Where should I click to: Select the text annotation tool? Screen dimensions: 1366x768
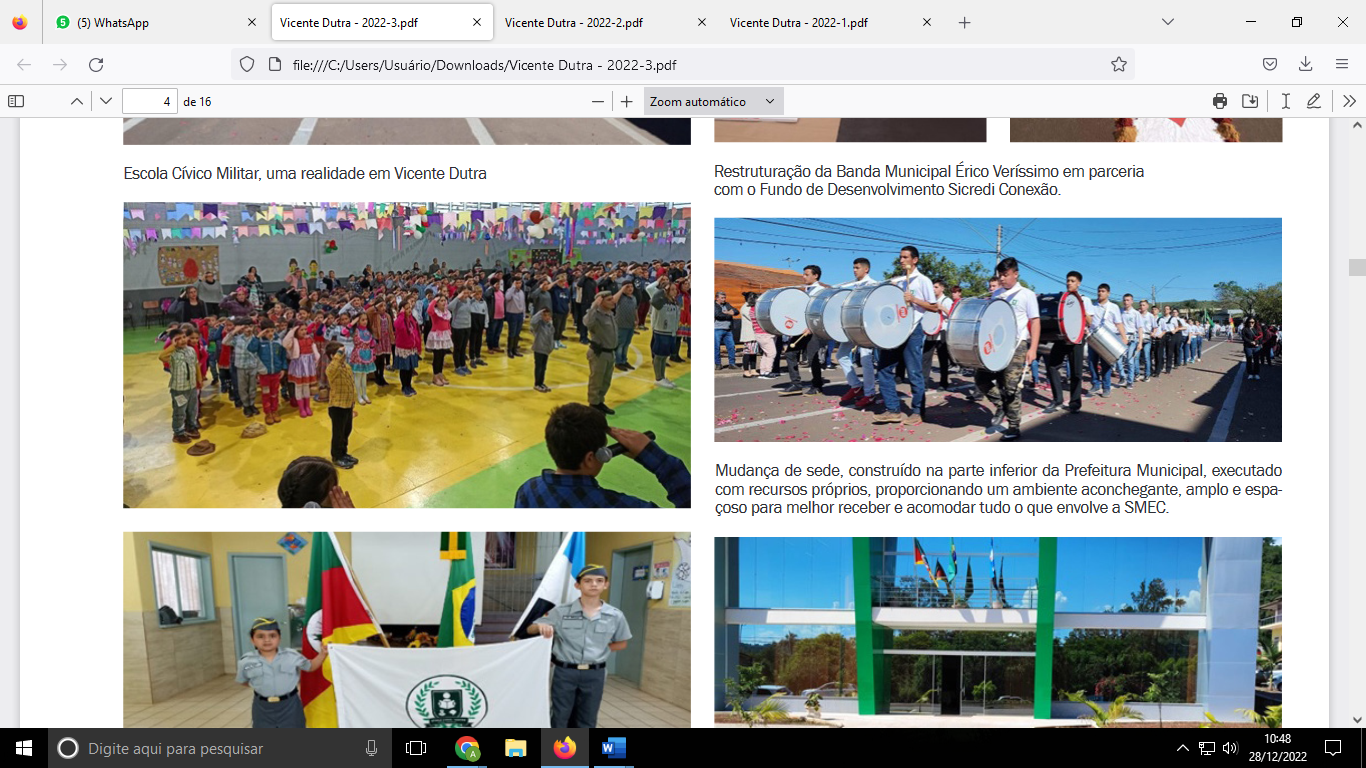(1285, 101)
